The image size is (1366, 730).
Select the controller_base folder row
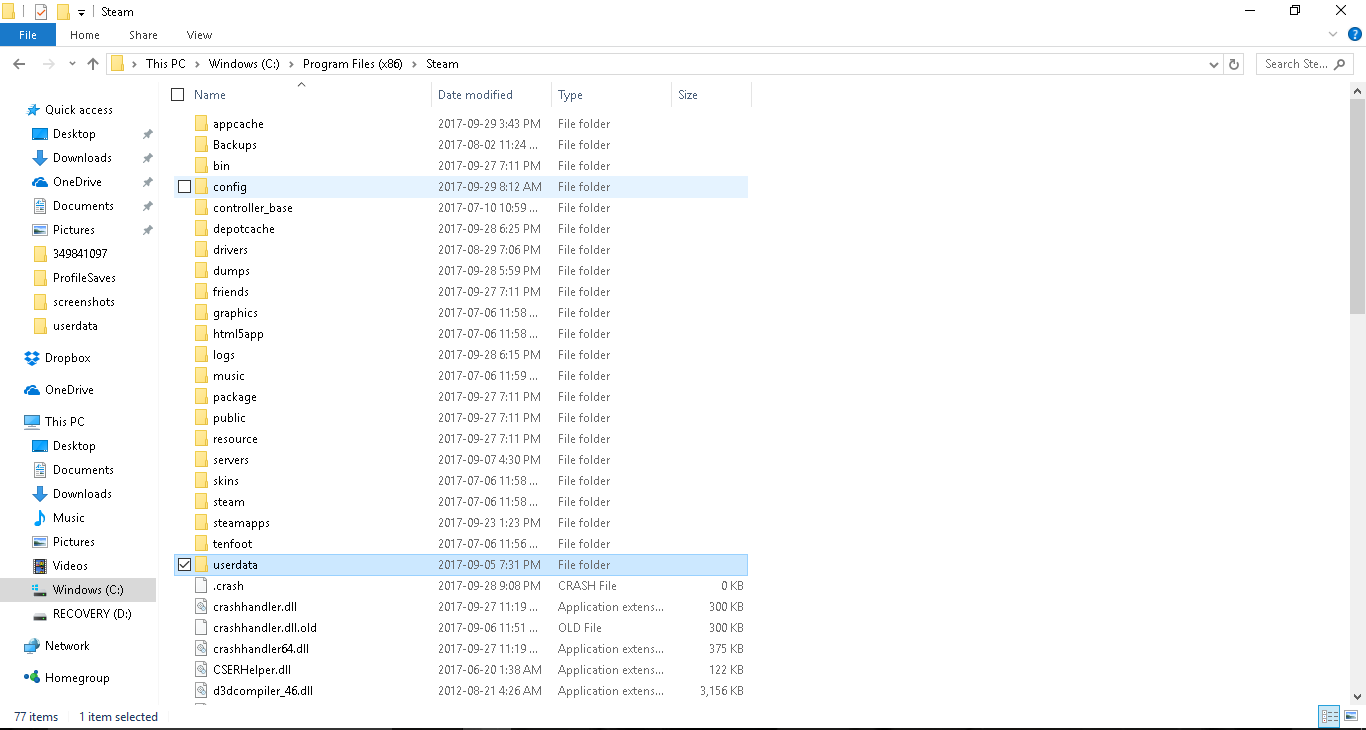point(461,208)
